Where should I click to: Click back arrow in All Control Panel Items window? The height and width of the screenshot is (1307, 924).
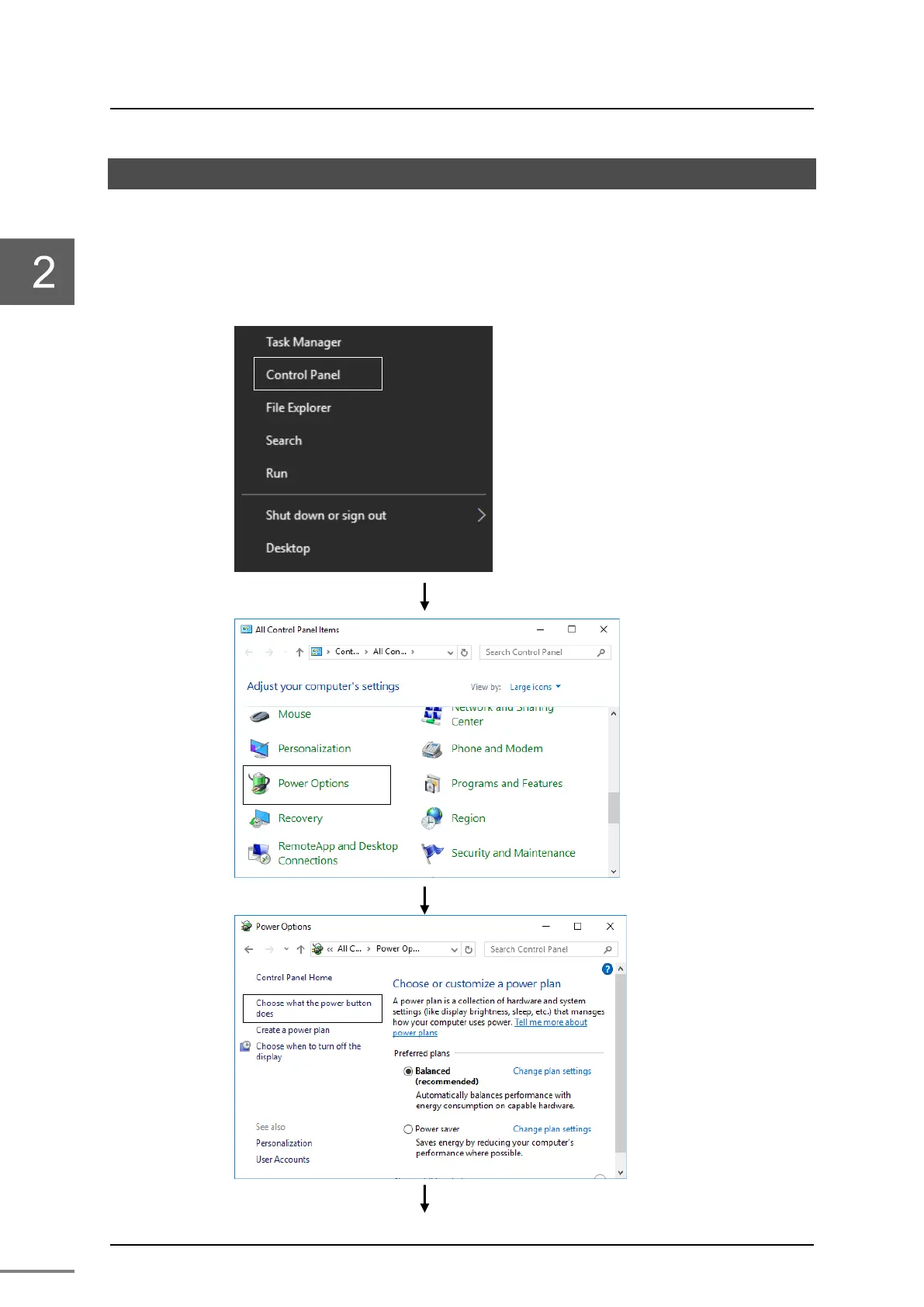click(249, 653)
